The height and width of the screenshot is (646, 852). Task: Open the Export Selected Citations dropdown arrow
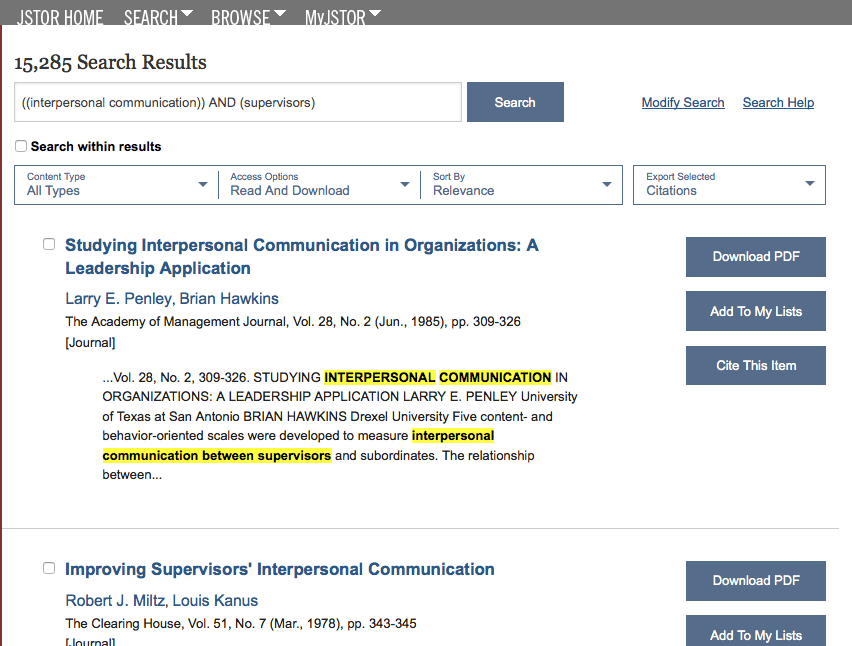(810, 184)
